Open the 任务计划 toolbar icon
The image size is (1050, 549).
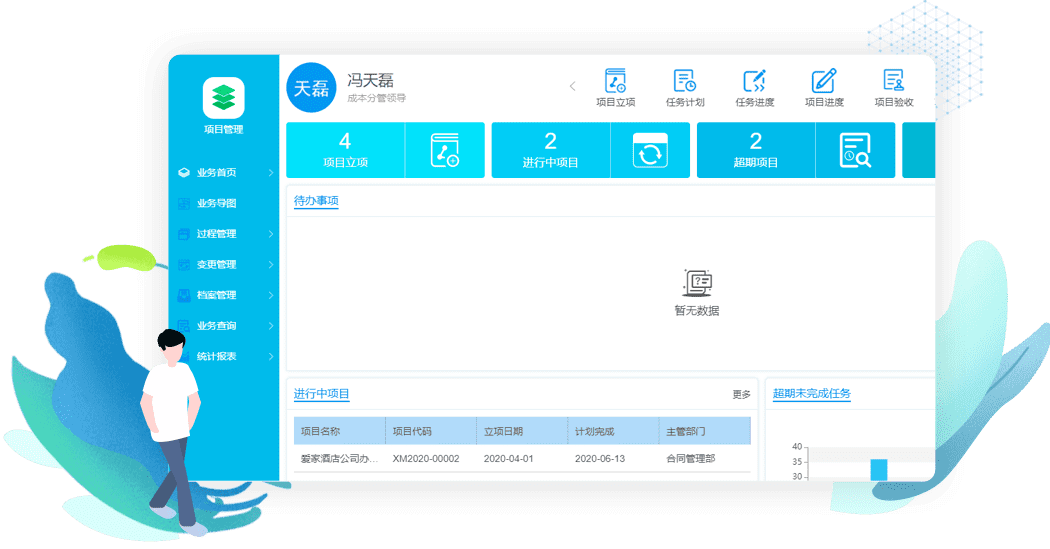[685, 81]
